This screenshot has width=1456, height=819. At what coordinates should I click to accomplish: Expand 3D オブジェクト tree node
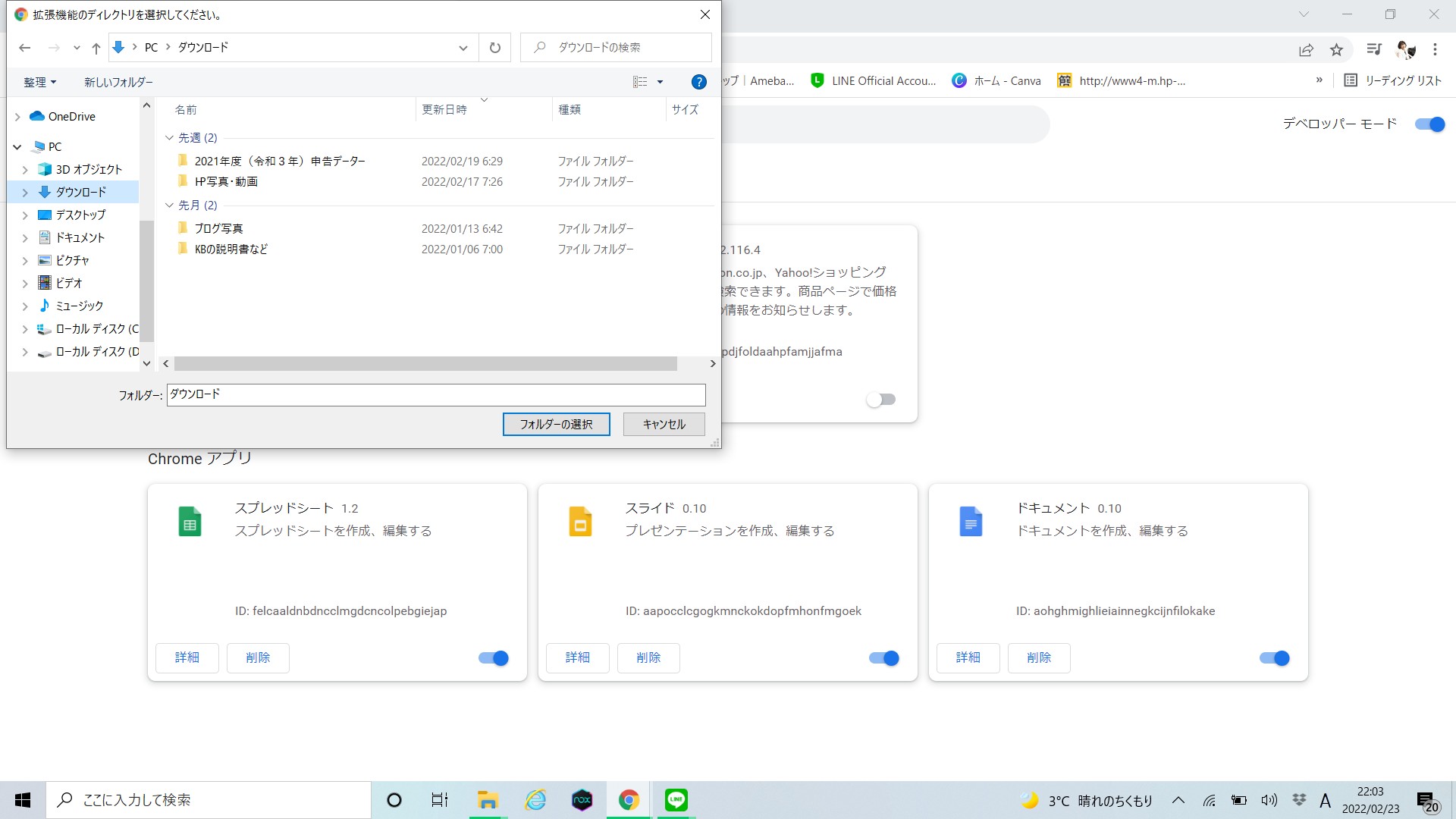pos(25,170)
